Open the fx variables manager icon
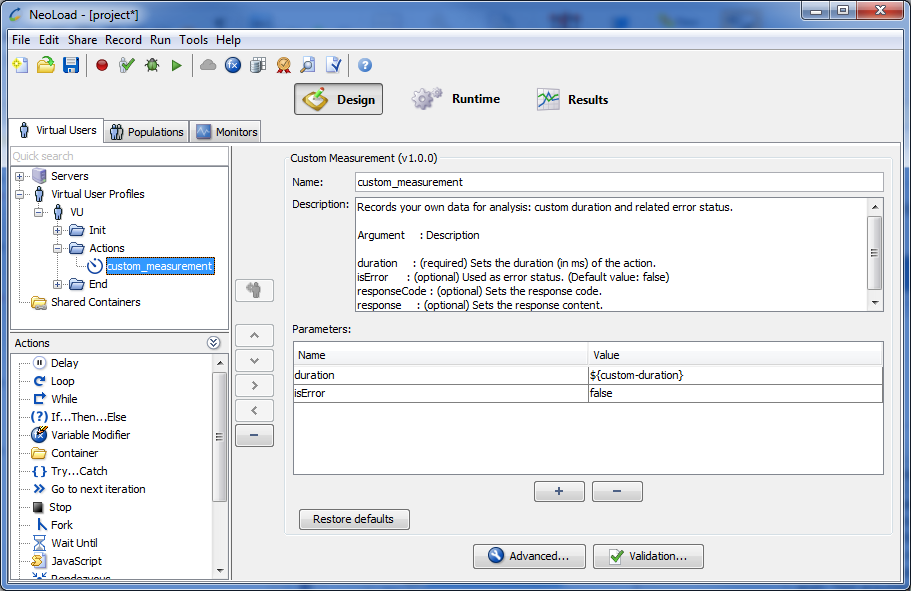This screenshot has height=591, width=911. click(233, 65)
